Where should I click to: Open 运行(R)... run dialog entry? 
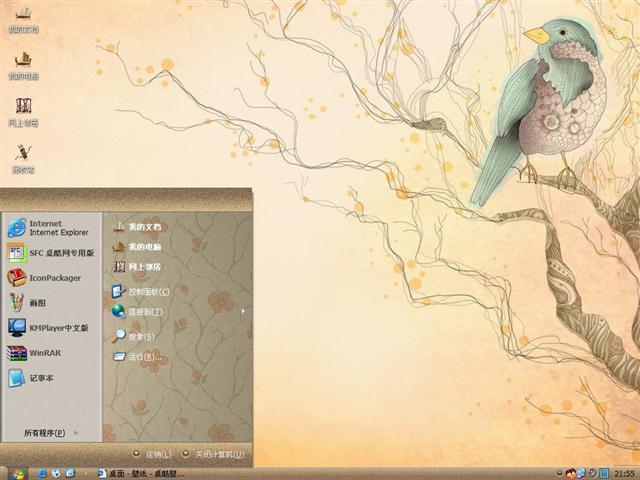coord(137,356)
